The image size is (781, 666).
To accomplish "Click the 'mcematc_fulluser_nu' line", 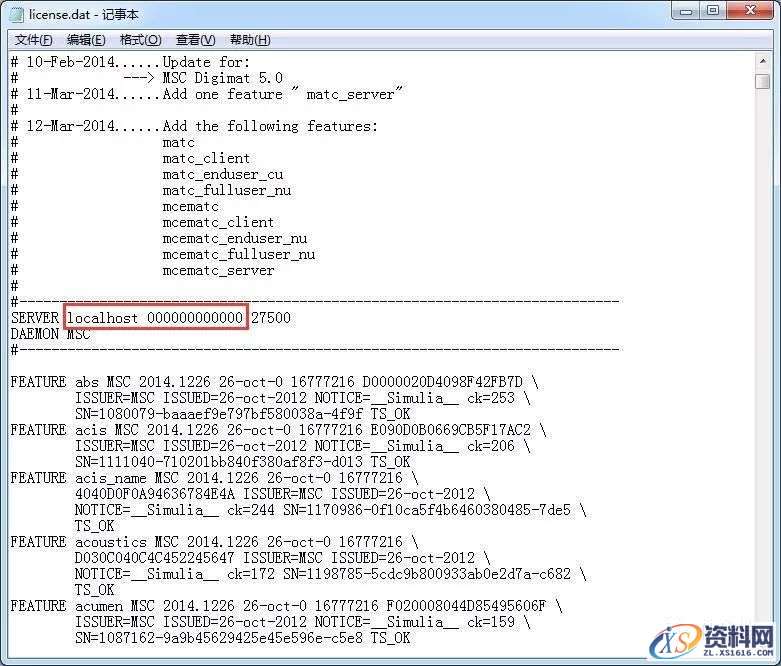I will tap(239, 254).
